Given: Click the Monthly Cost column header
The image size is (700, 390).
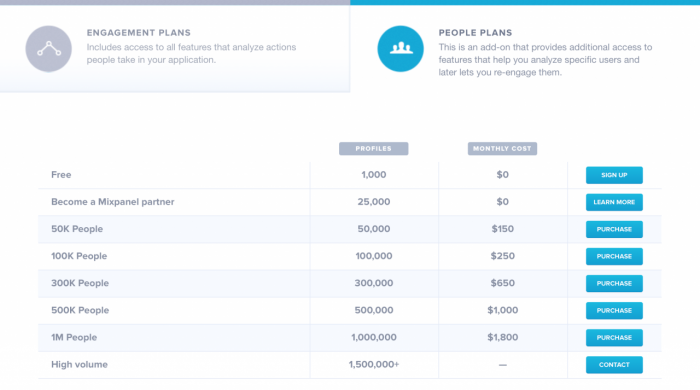Looking at the screenshot, I should tap(502, 149).
